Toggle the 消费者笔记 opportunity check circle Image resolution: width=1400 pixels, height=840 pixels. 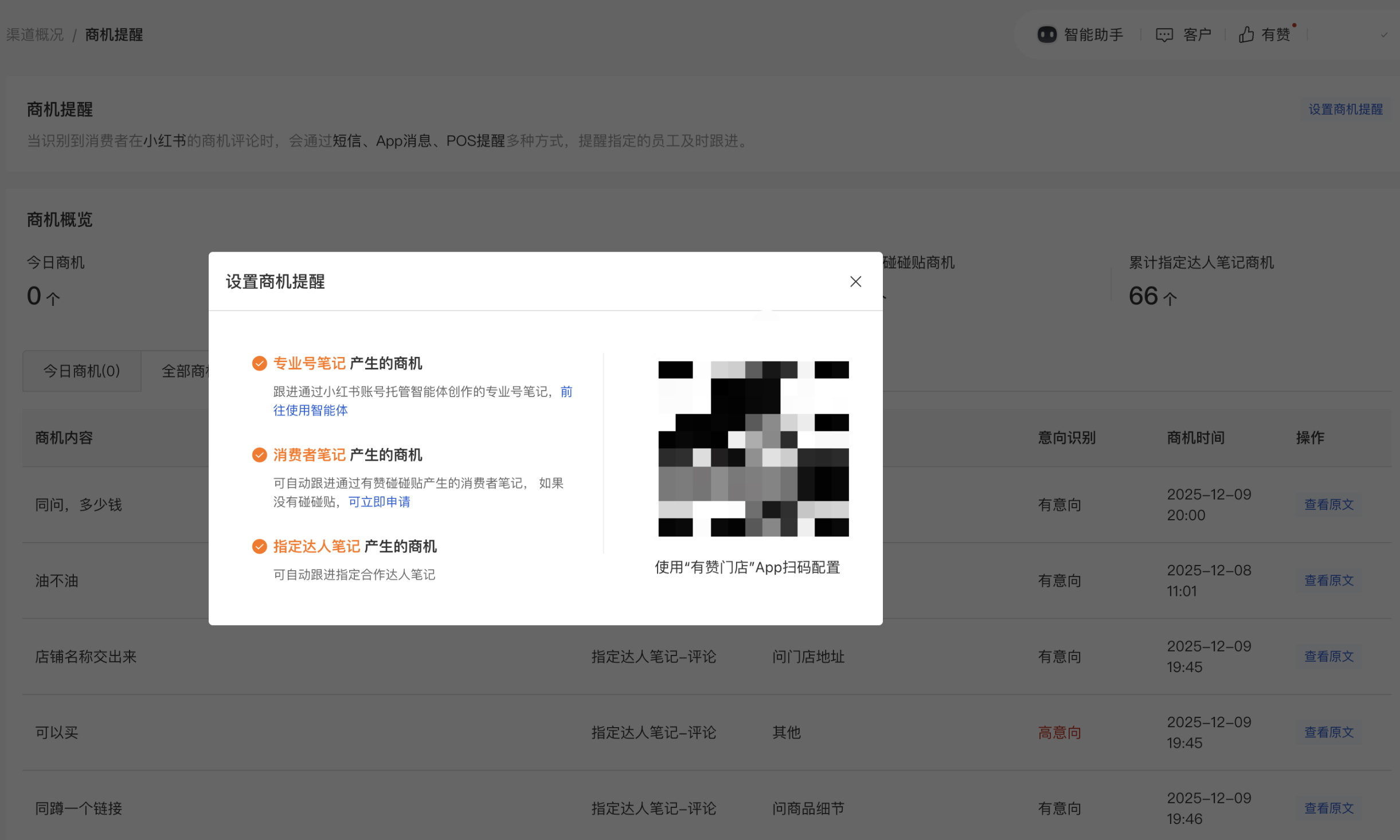(x=259, y=454)
